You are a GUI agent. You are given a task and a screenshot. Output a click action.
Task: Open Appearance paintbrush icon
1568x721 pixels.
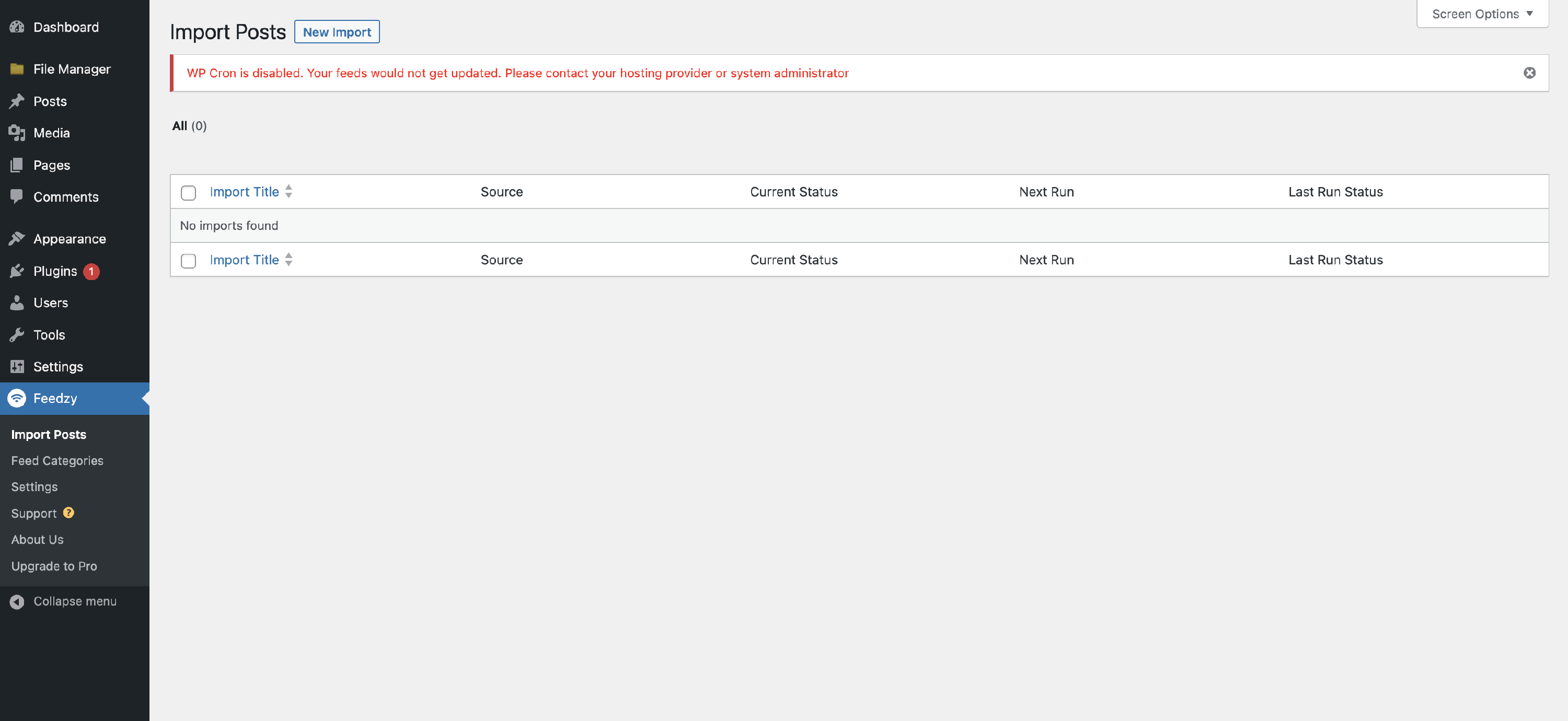[17, 239]
